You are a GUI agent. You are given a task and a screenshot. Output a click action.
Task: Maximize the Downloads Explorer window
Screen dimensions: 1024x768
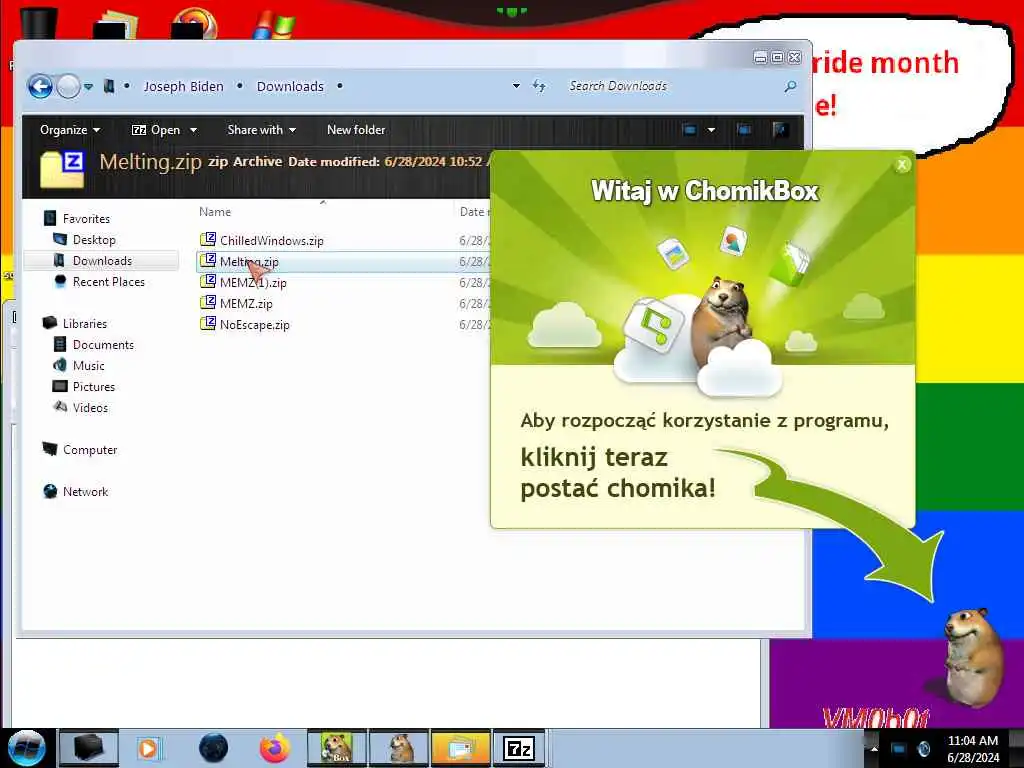pos(777,57)
